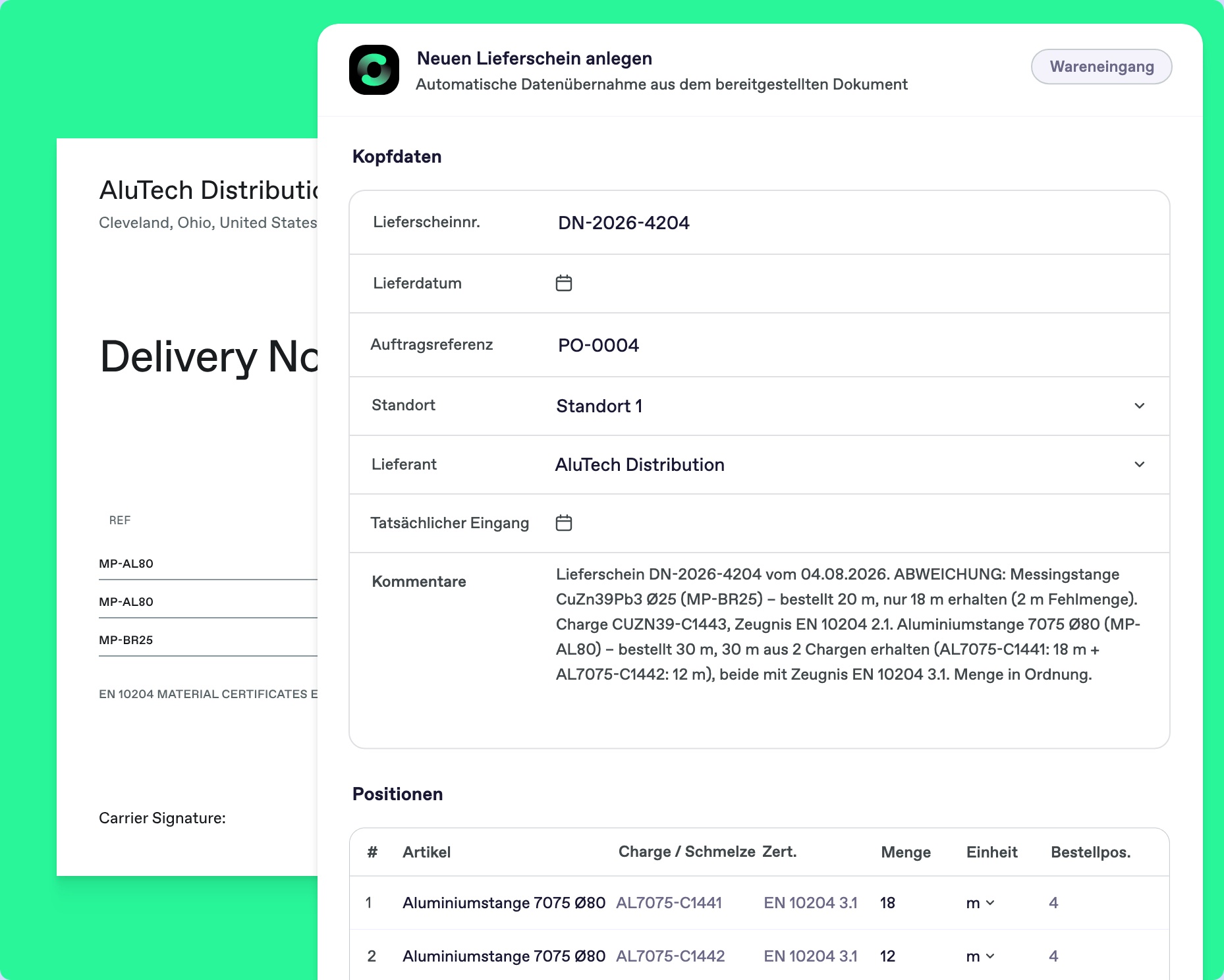Image resolution: width=1224 pixels, height=980 pixels.
Task: Click certificate EN 10204 3.1 in row 2
Action: [810, 956]
